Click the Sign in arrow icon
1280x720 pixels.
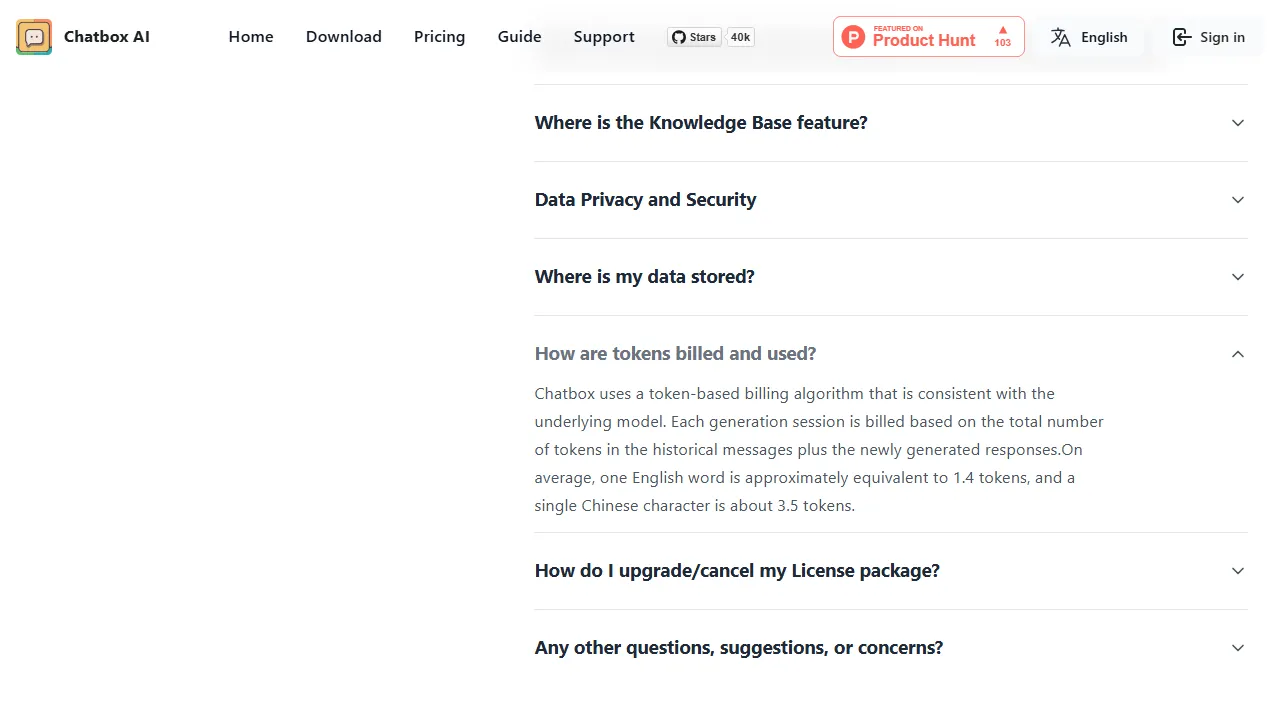[x=1181, y=37]
